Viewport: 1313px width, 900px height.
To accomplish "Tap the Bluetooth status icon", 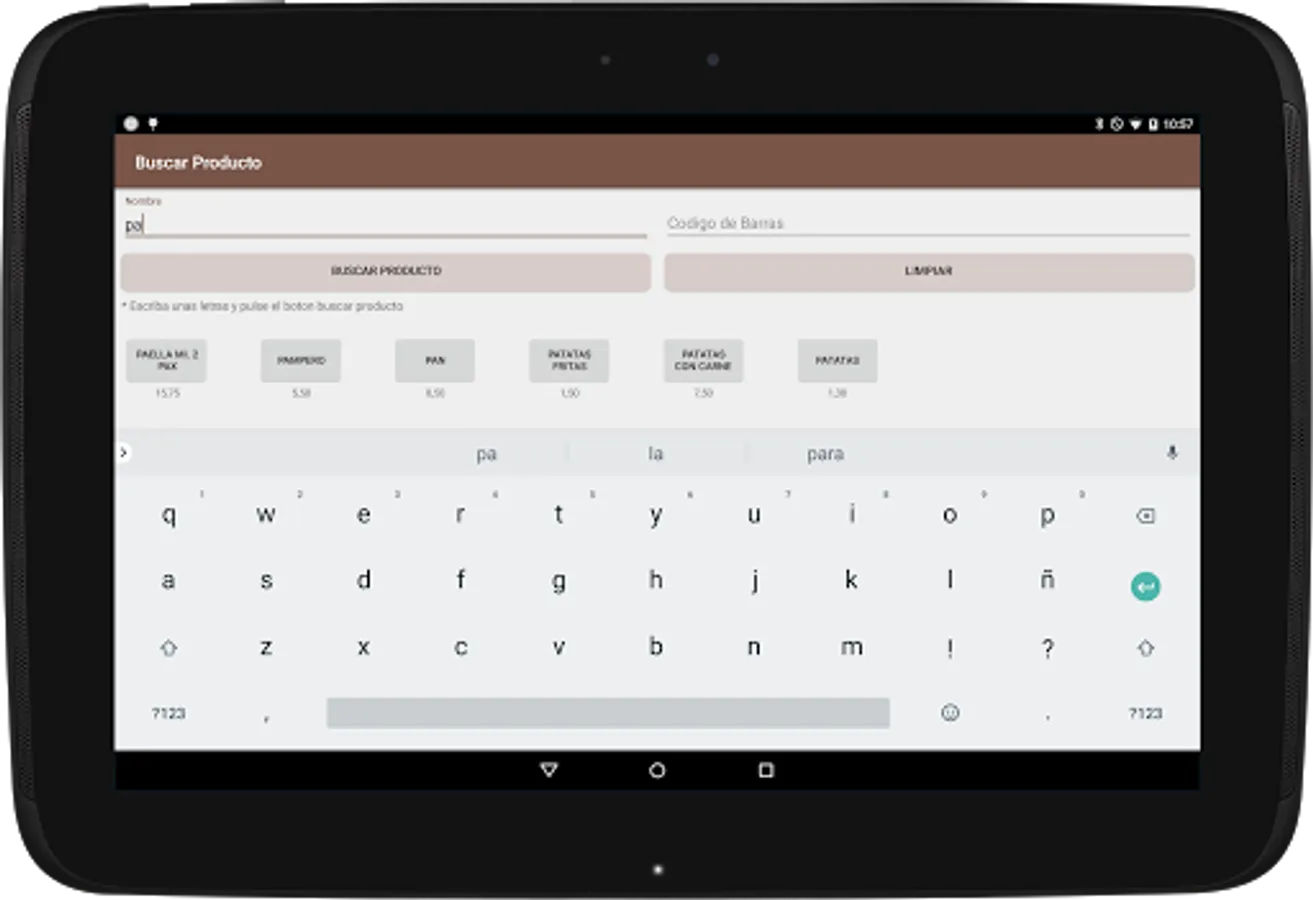I will coord(1099,124).
